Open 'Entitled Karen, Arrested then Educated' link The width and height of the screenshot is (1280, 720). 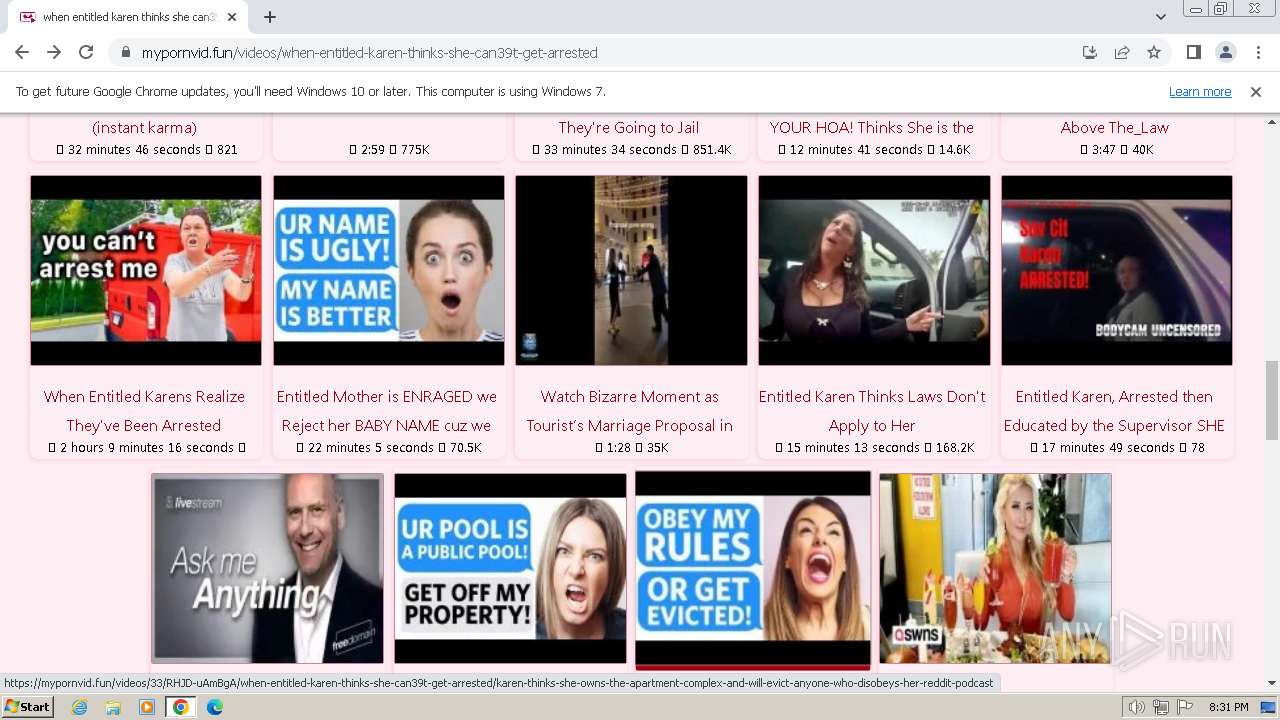click(x=1114, y=411)
